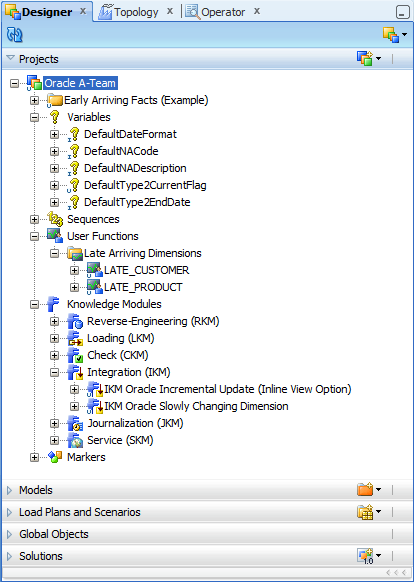Click the Integration (IKM) icon
The height and width of the screenshot is (582, 414).
75,372
